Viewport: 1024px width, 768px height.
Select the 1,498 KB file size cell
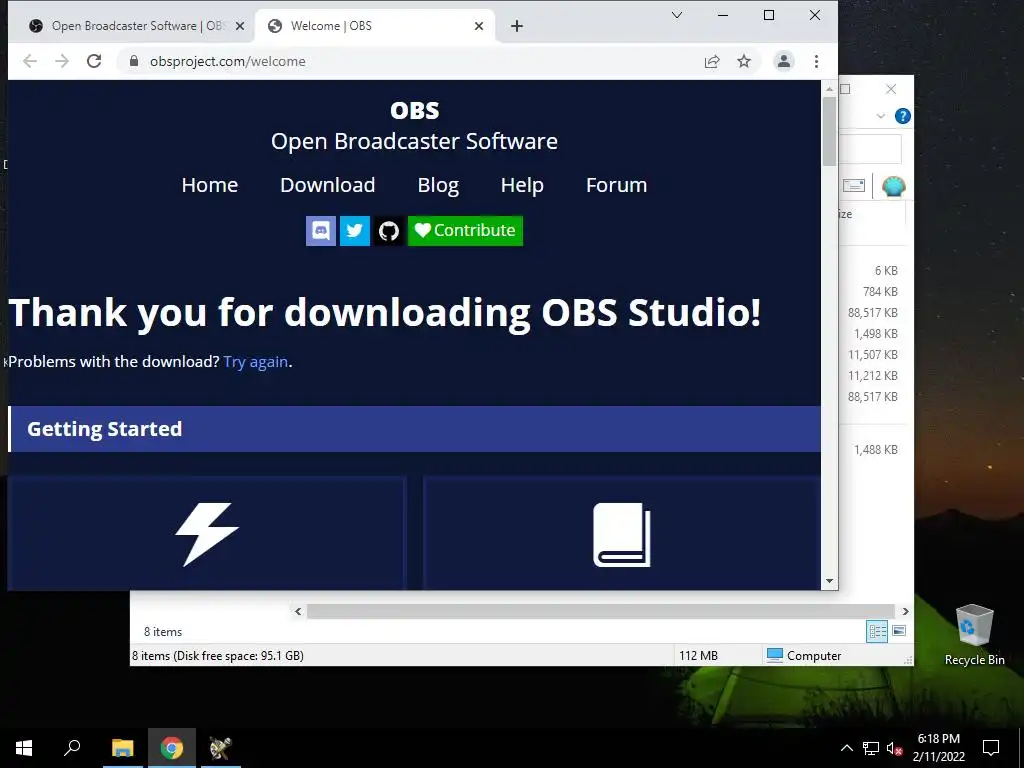click(x=875, y=334)
